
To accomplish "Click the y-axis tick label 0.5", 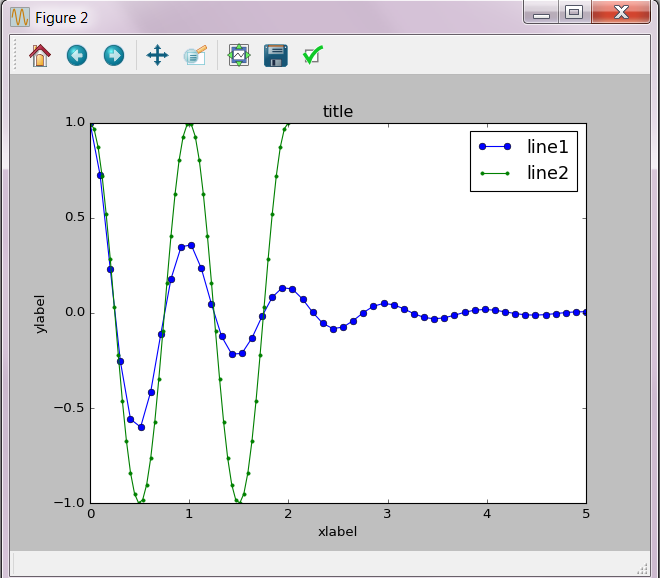I will [x=75, y=217].
